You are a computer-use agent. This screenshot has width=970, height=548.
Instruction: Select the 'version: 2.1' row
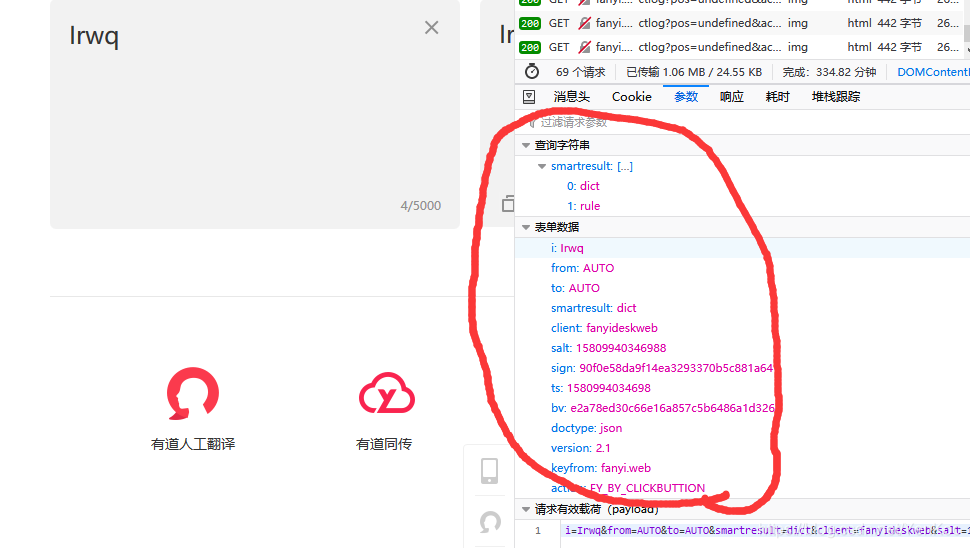(742, 448)
